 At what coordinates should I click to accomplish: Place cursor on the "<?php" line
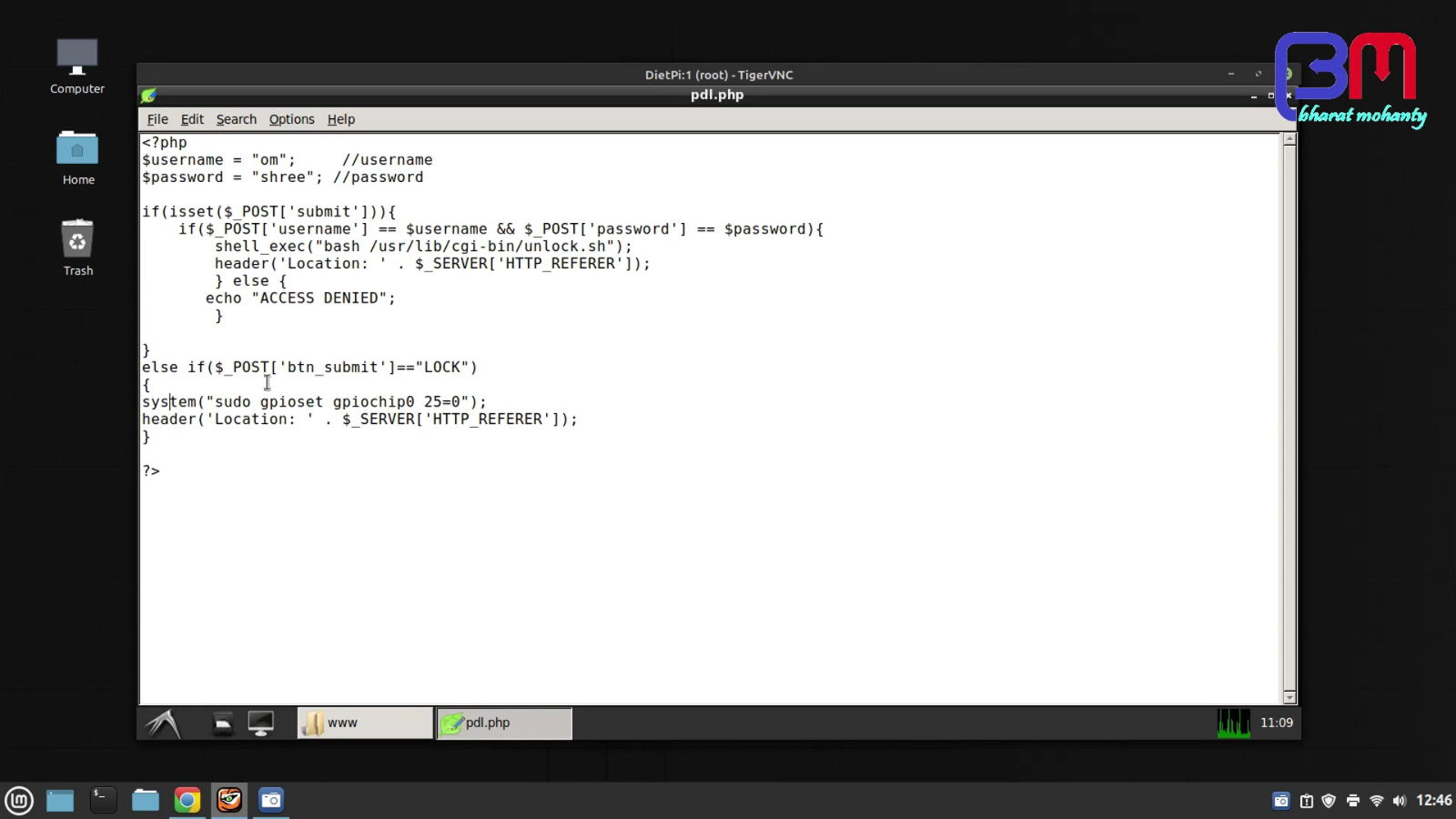pyautogui.click(x=165, y=143)
